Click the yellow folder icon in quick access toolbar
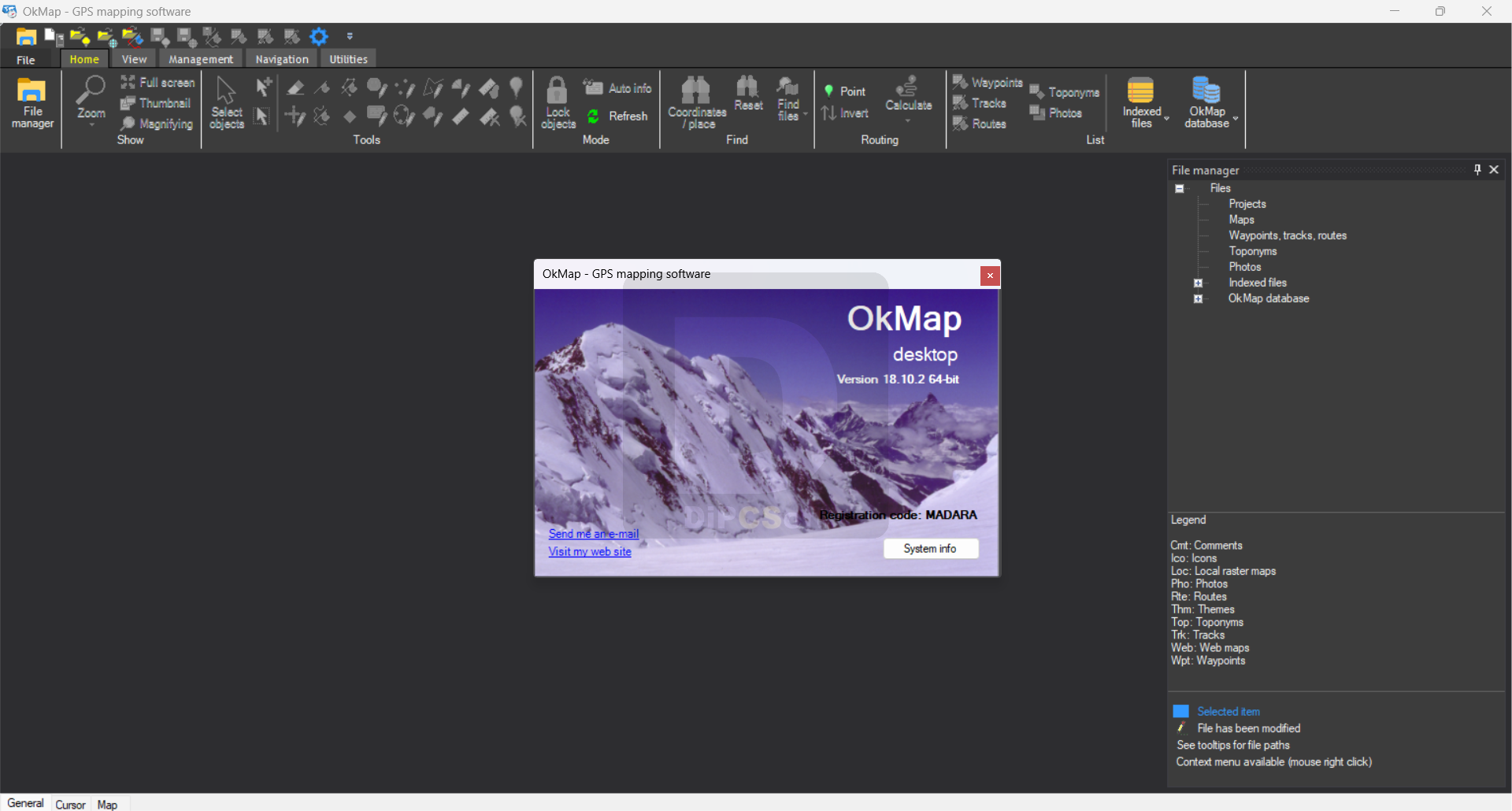The width and height of the screenshot is (1512, 811). [26, 36]
